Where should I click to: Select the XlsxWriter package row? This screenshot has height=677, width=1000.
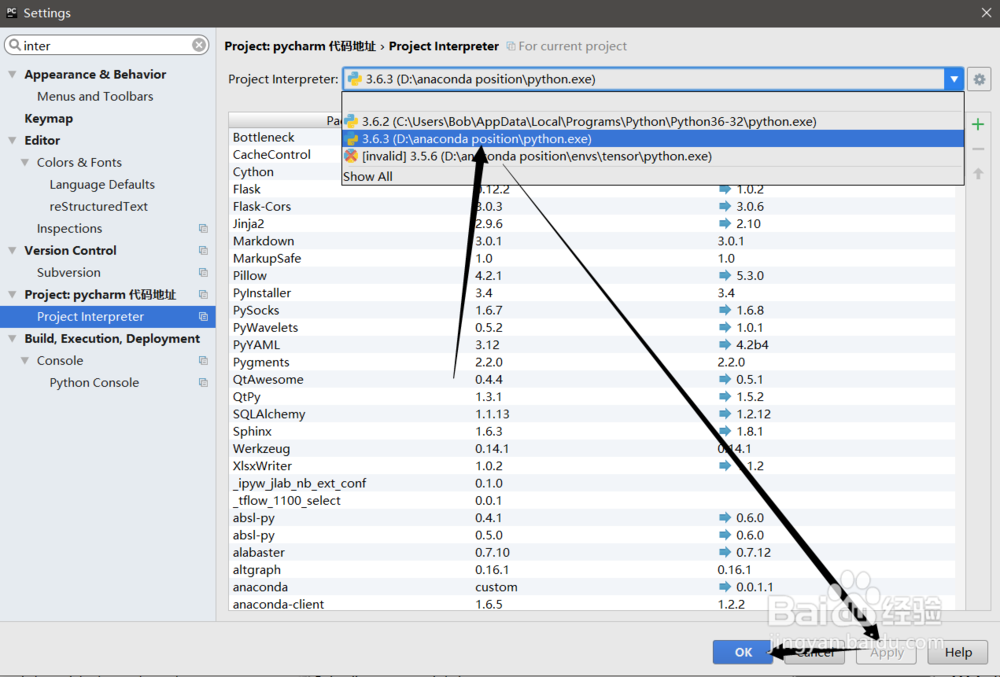point(592,465)
